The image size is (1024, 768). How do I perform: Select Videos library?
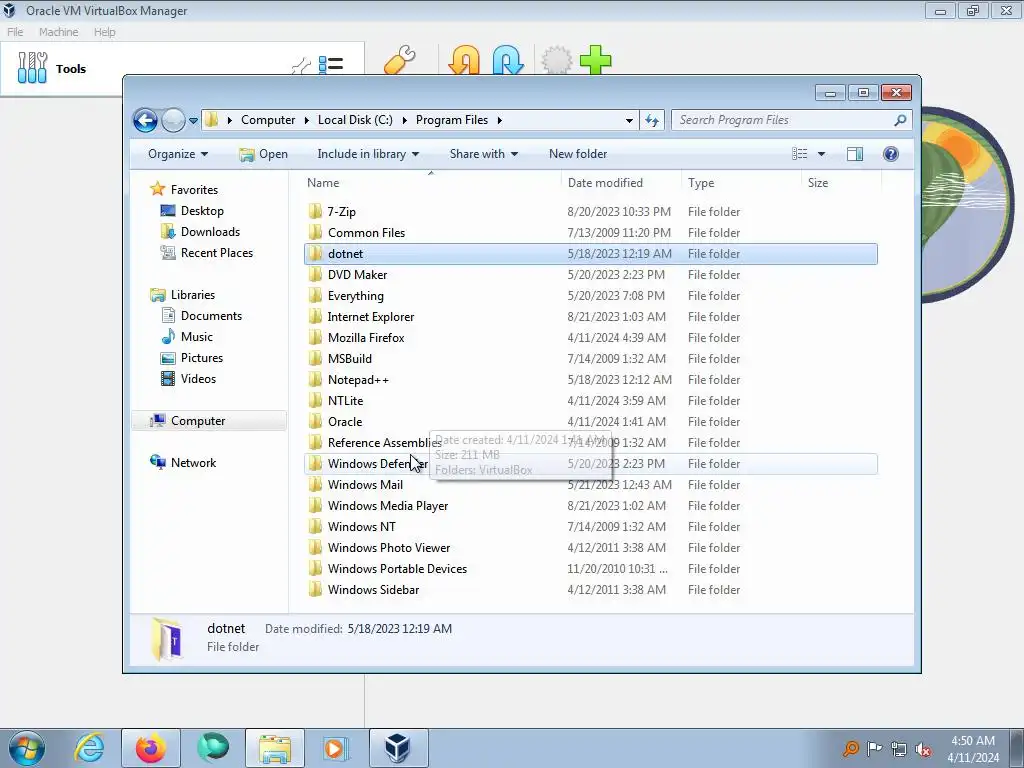click(x=198, y=379)
